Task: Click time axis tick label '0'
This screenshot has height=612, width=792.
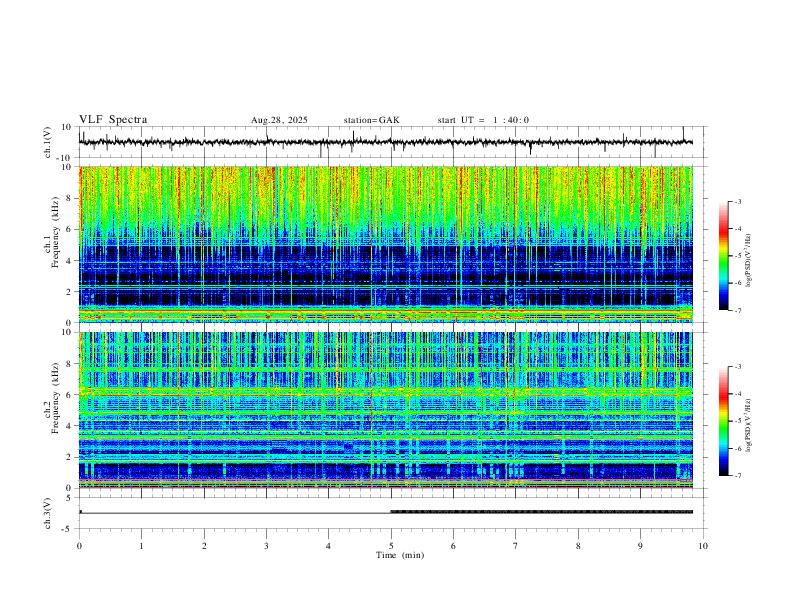Action: (79, 546)
